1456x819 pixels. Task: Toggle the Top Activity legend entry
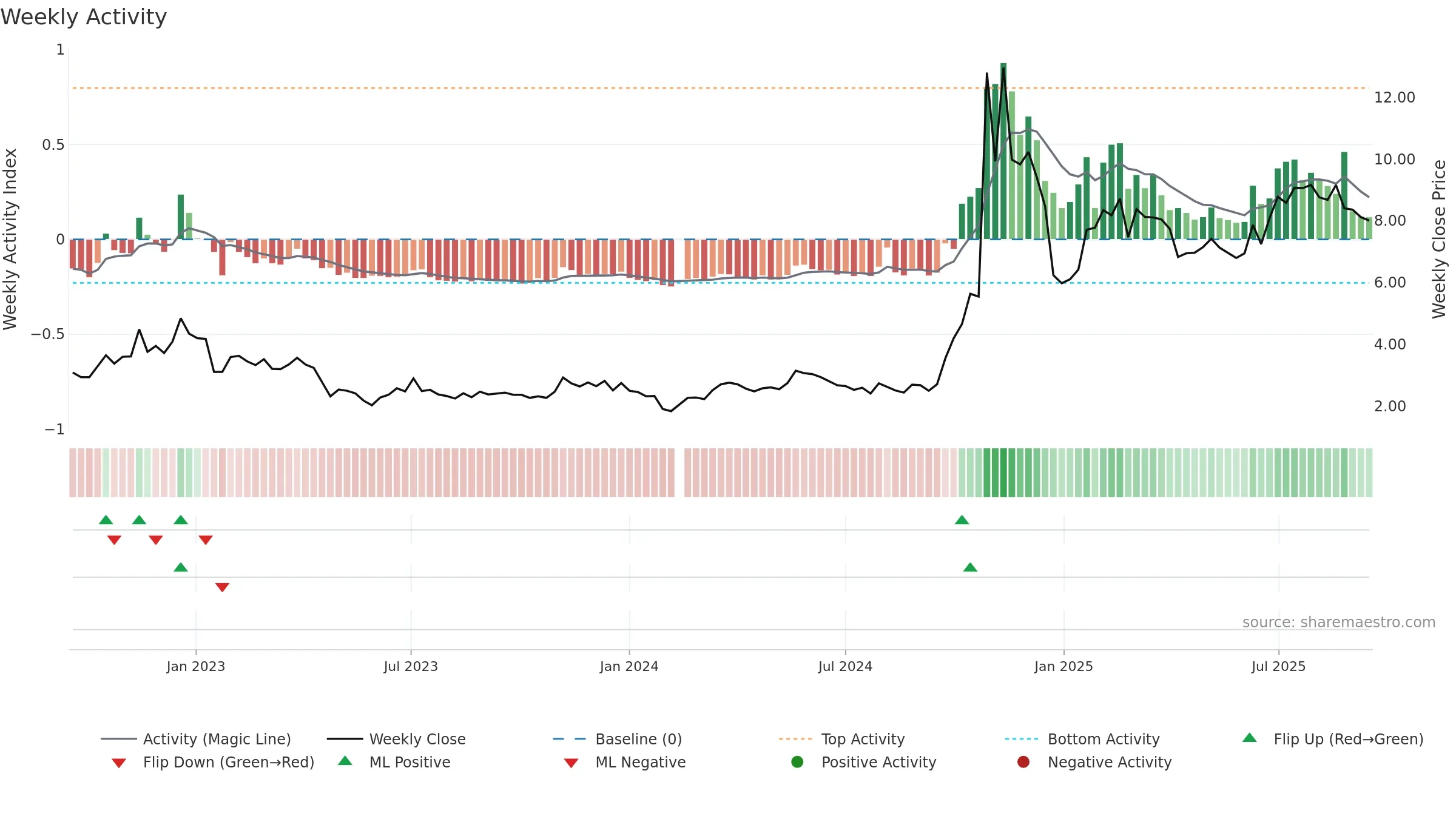(x=841, y=739)
